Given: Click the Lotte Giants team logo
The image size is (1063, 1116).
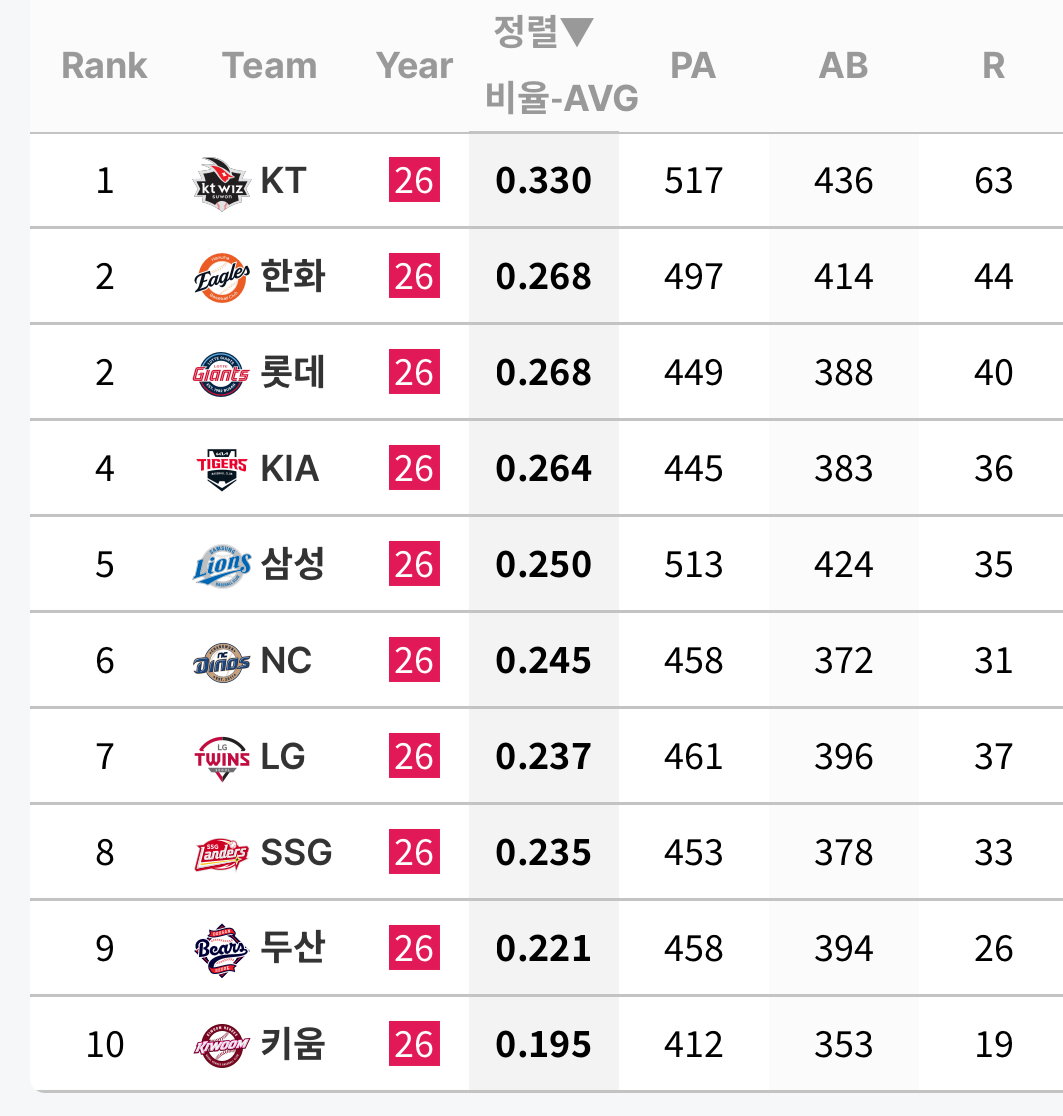Looking at the screenshot, I should [221, 373].
